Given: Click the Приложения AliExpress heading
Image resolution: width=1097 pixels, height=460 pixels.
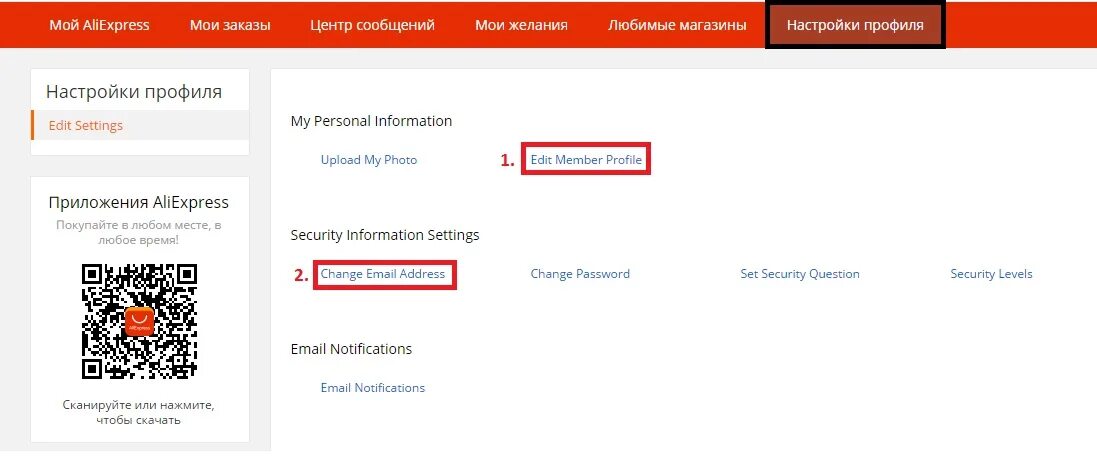Looking at the screenshot, I should (x=139, y=203).
